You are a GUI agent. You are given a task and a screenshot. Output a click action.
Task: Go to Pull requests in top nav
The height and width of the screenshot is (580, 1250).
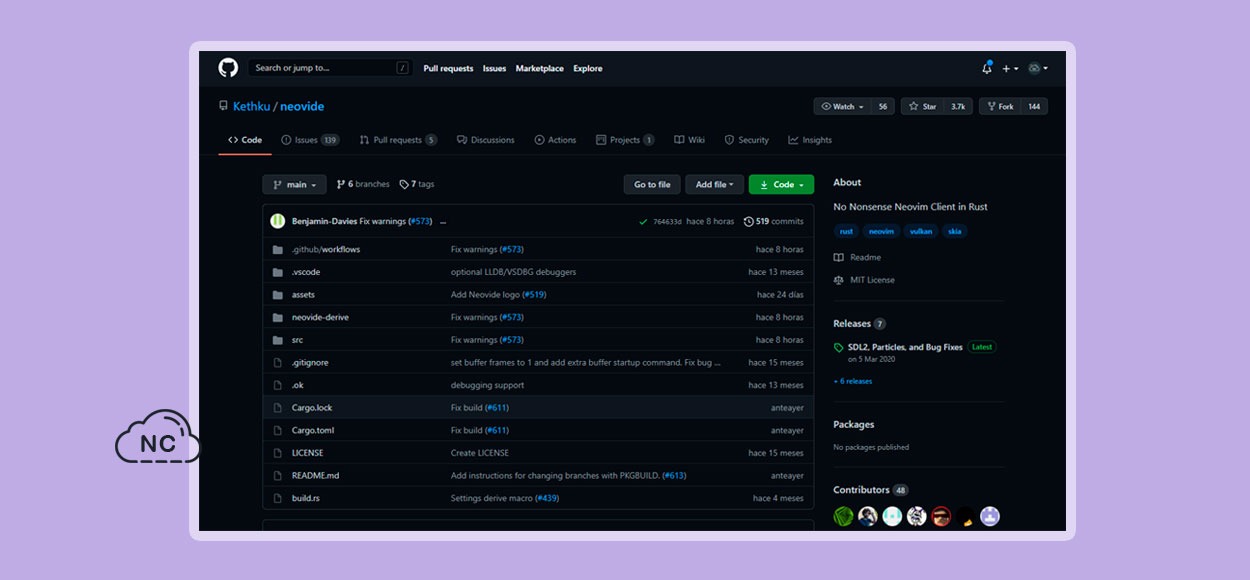tap(448, 68)
